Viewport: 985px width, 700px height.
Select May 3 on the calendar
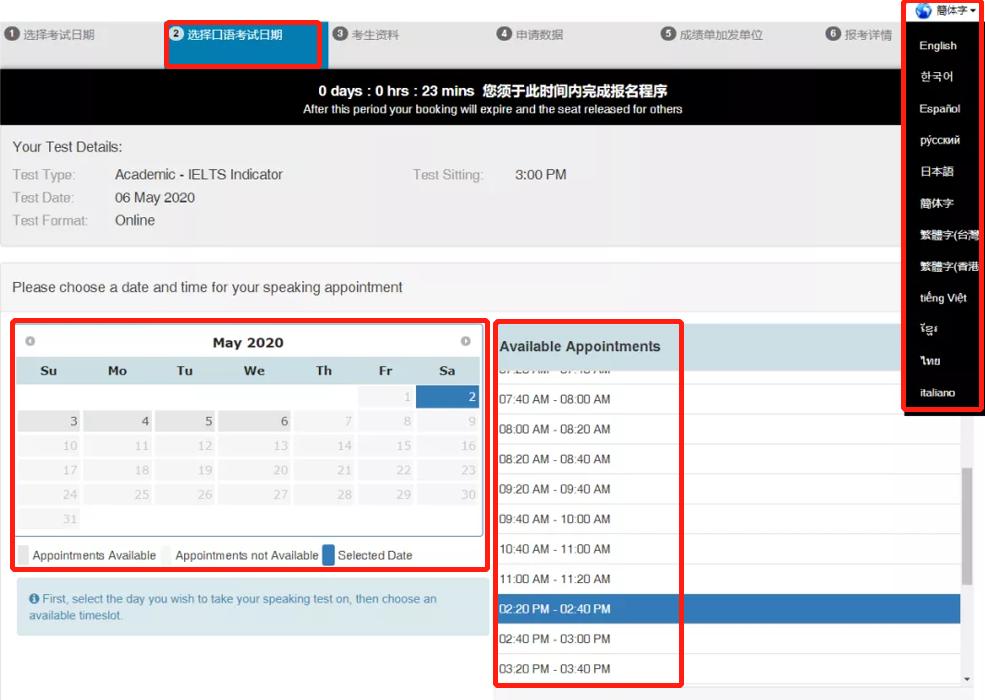[x=49, y=421]
